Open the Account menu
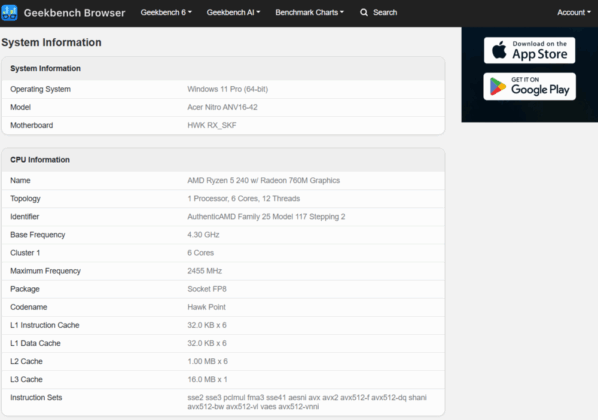The image size is (598, 420). [x=574, y=13]
